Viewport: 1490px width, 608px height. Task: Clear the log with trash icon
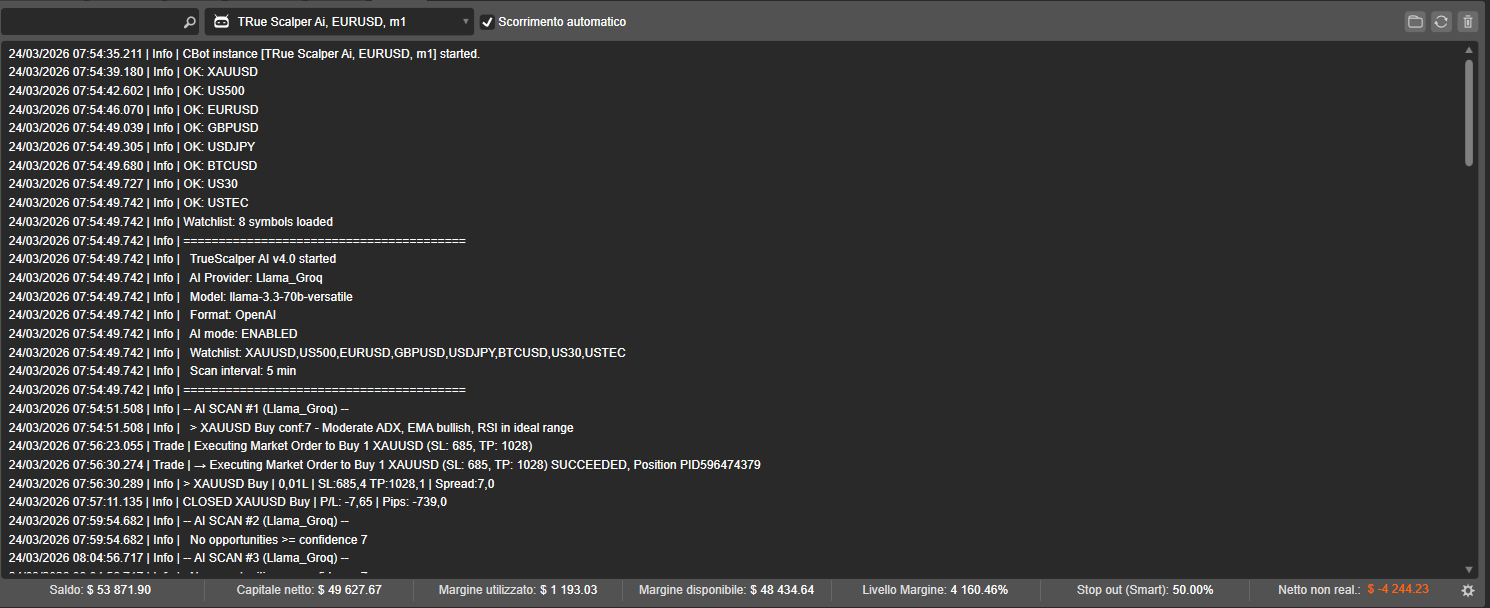pyautogui.click(x=1467, y=22)
